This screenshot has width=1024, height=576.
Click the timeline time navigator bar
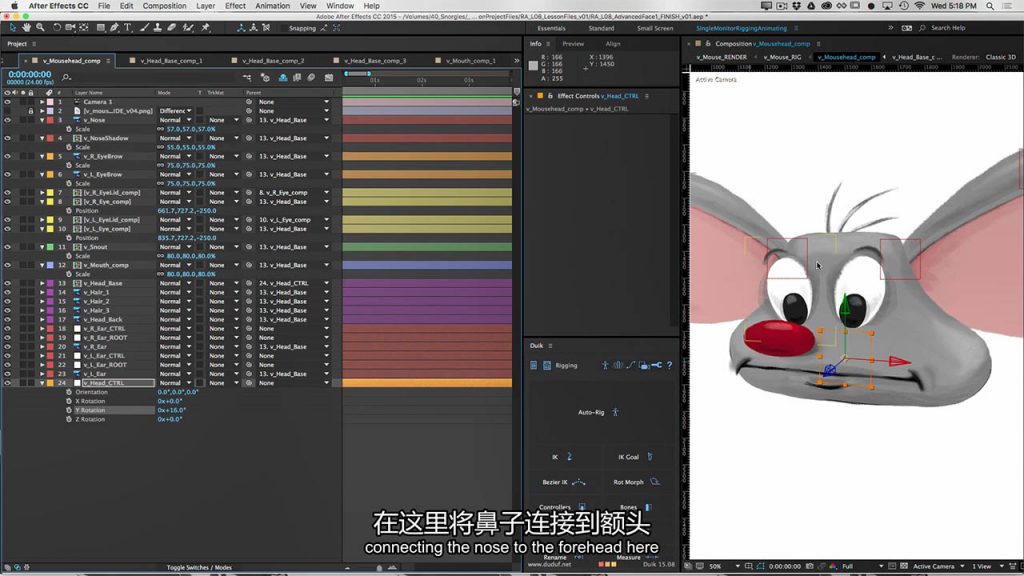[358, 74]
